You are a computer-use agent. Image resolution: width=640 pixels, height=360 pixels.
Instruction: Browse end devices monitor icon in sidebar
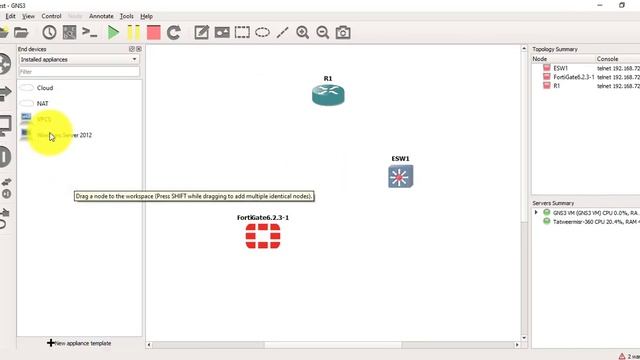coord(5,126)
